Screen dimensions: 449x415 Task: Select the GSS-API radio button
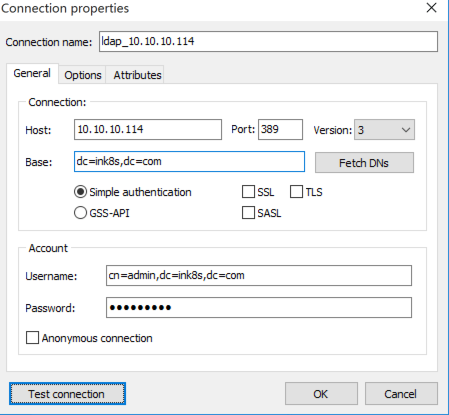80,213
